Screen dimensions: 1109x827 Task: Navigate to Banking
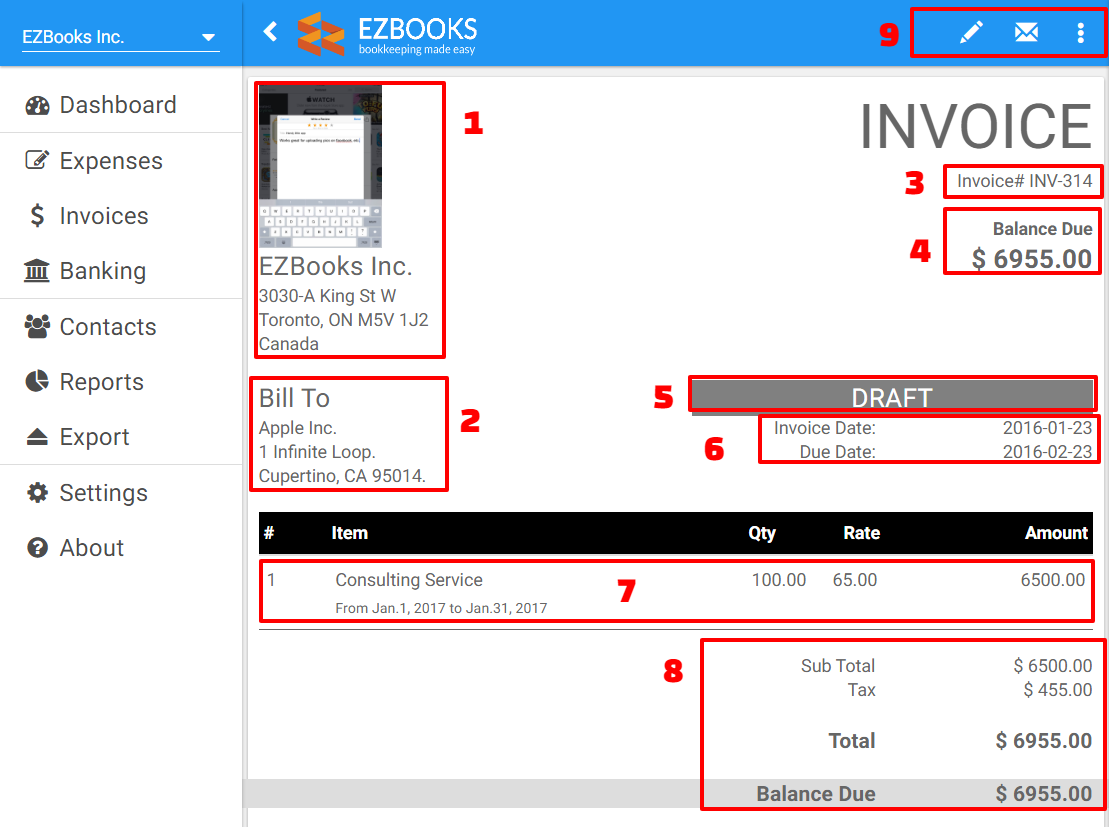coord(121,271)
